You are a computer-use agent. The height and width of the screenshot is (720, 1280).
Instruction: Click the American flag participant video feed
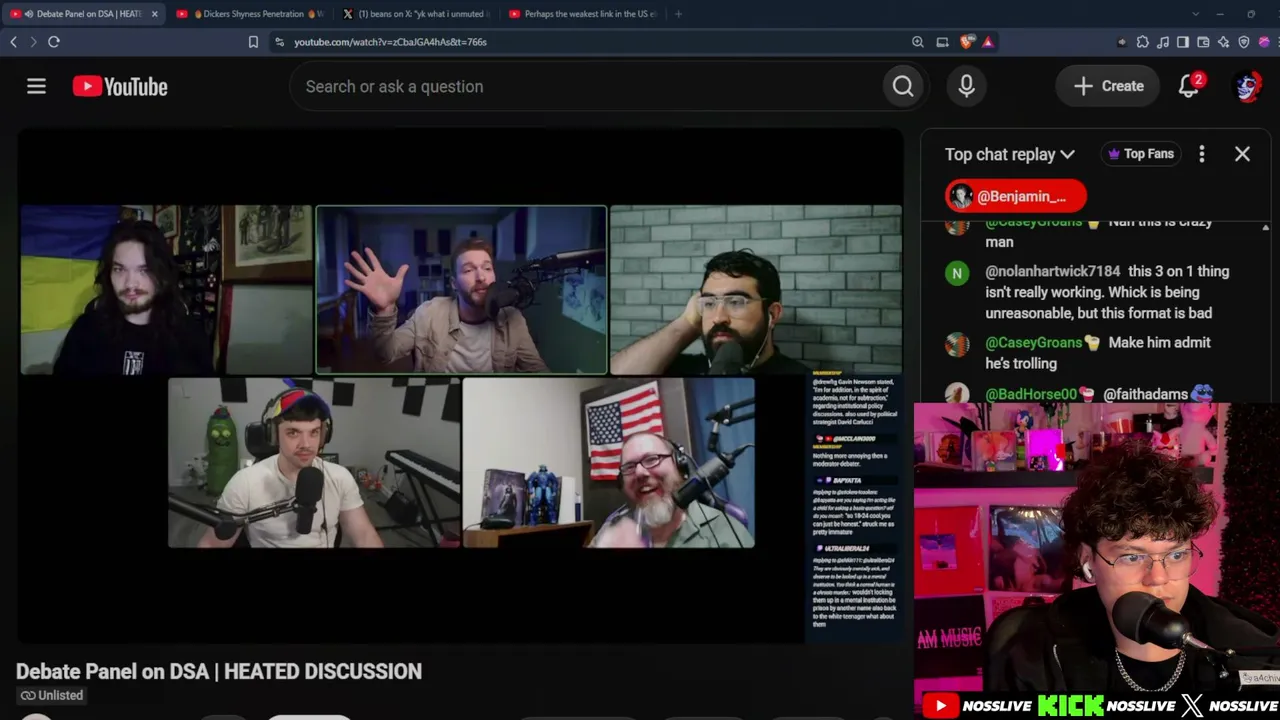(x=608, y=463)
